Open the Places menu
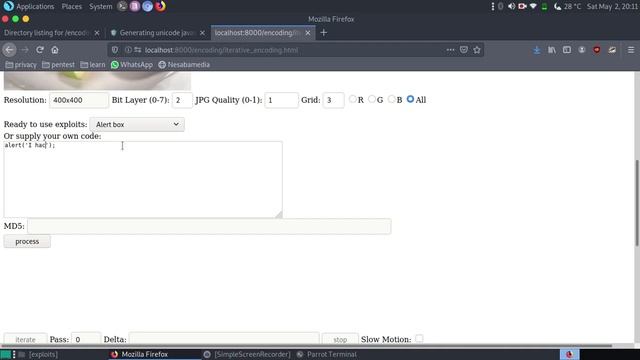Viewport: 640px width, 360px height. [x=72, y=6]
